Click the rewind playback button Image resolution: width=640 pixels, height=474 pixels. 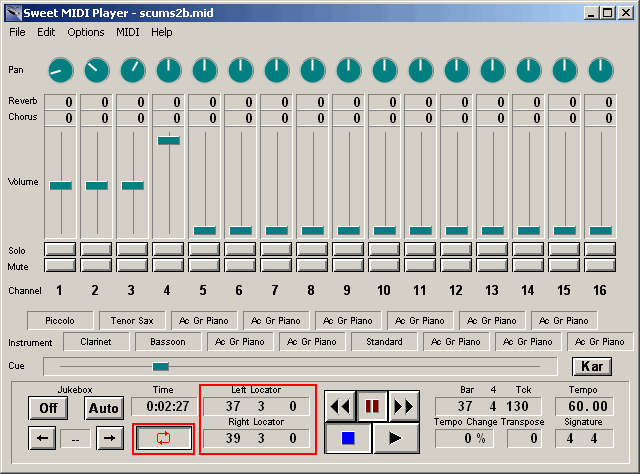[340, 406]
